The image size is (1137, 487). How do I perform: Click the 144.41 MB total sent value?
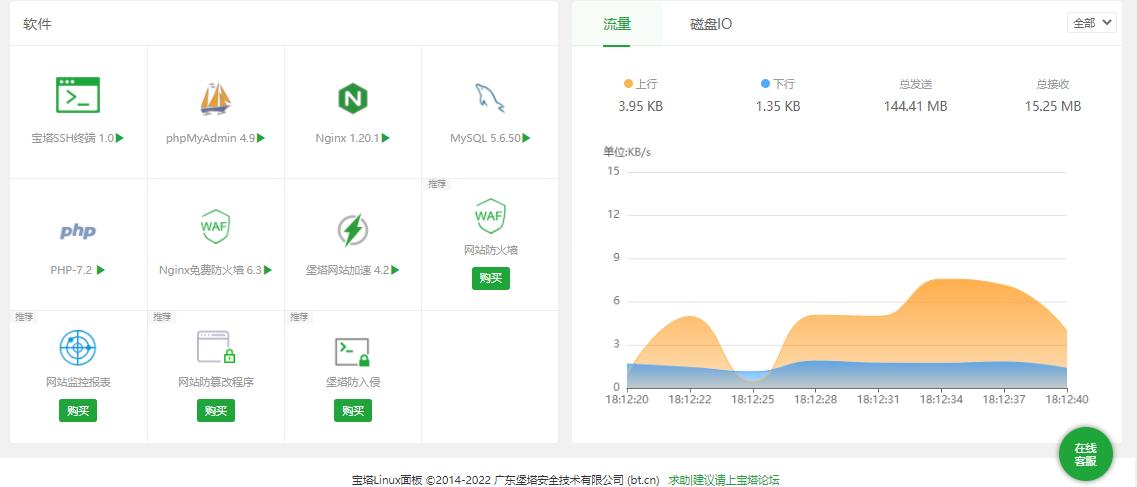click(915, 107)
